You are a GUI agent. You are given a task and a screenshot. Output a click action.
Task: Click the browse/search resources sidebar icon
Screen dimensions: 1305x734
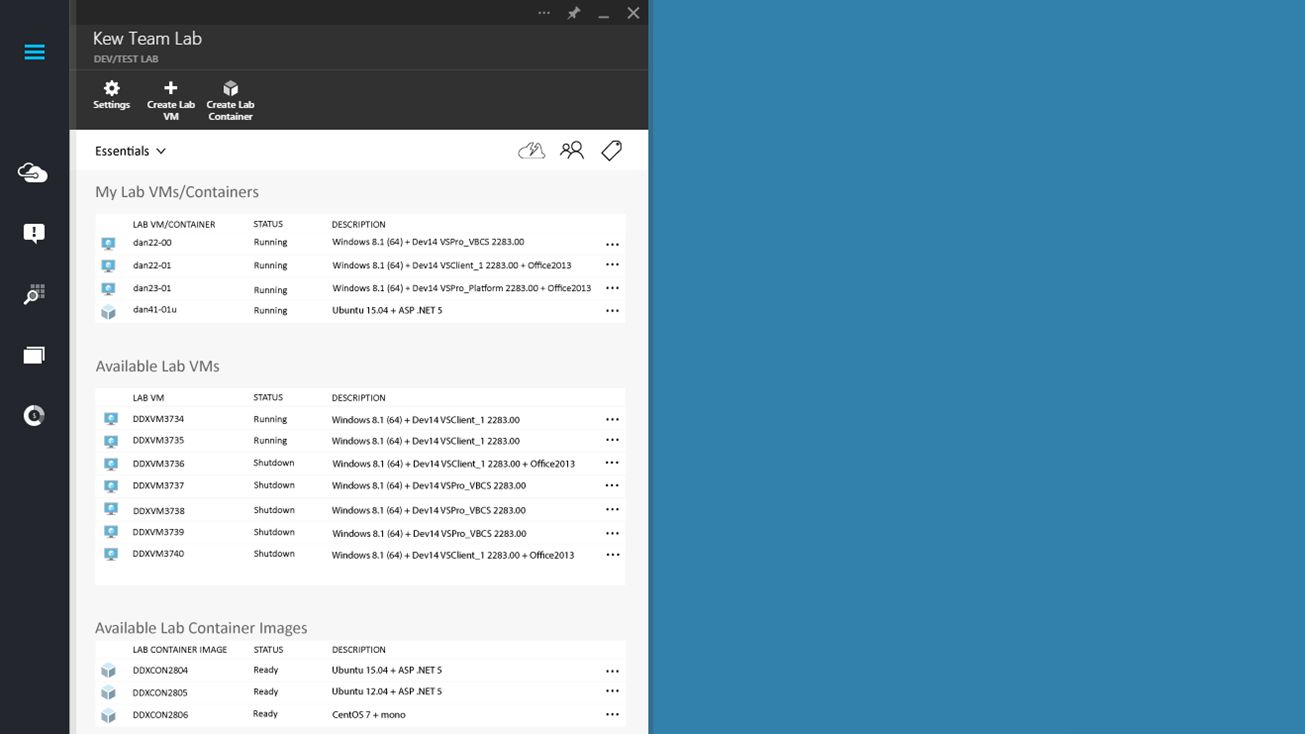tap(34, 295)
